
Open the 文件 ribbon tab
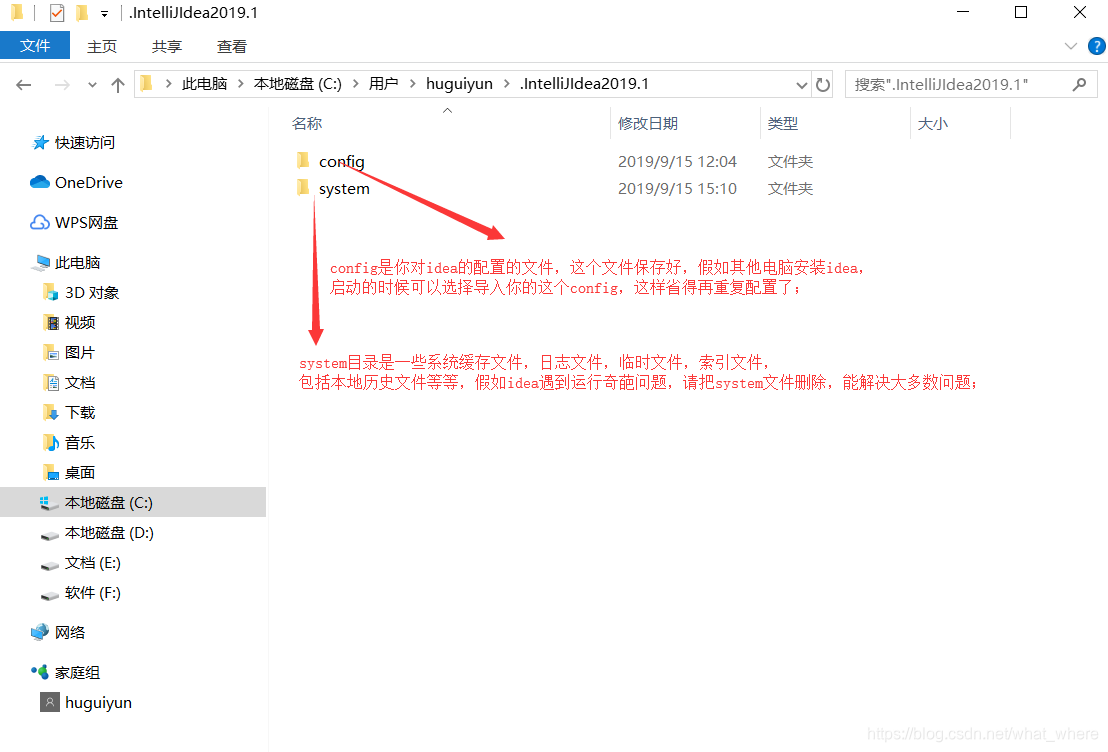(35, 46)
